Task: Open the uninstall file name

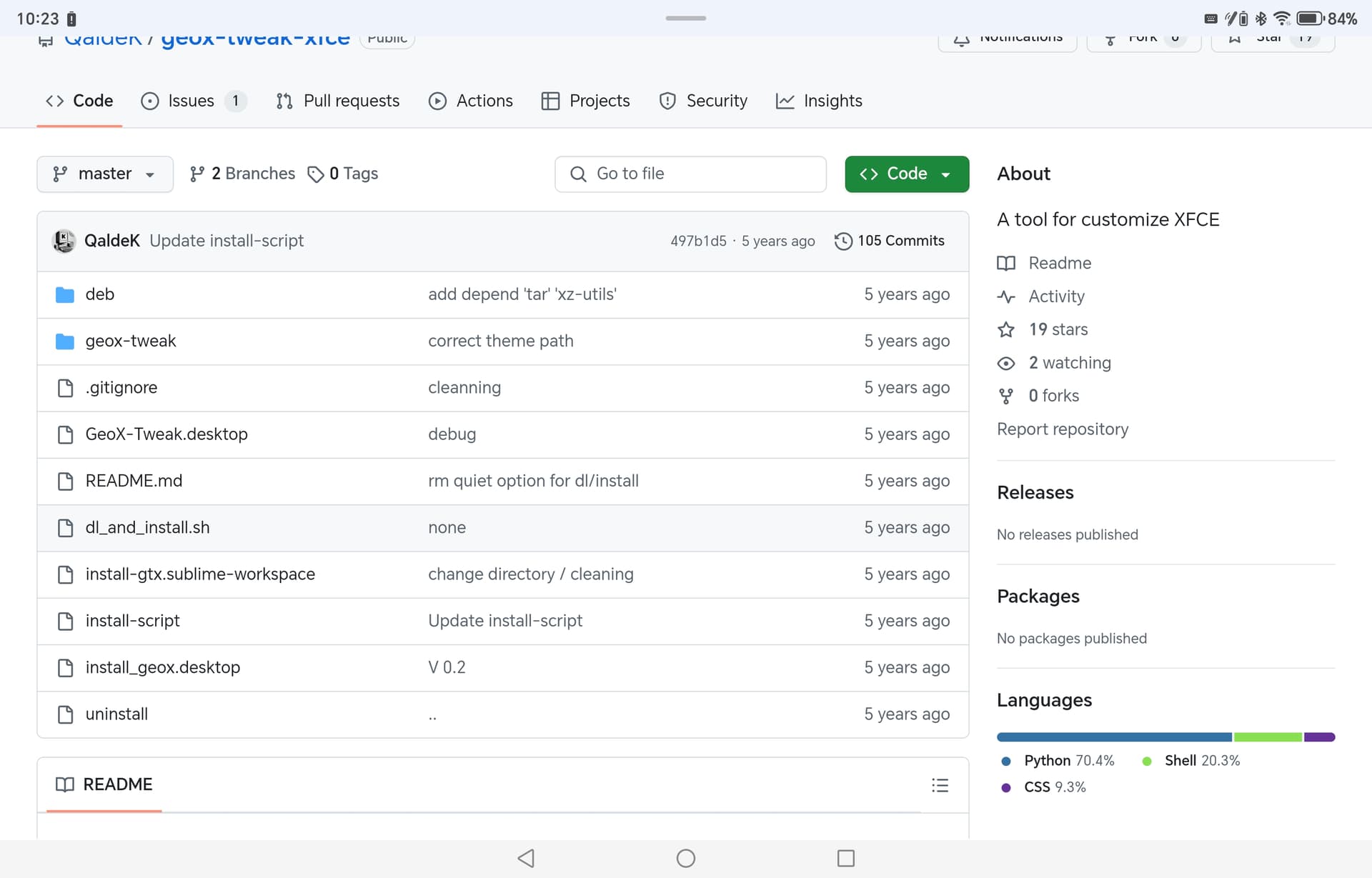Action: coord(116,714)
